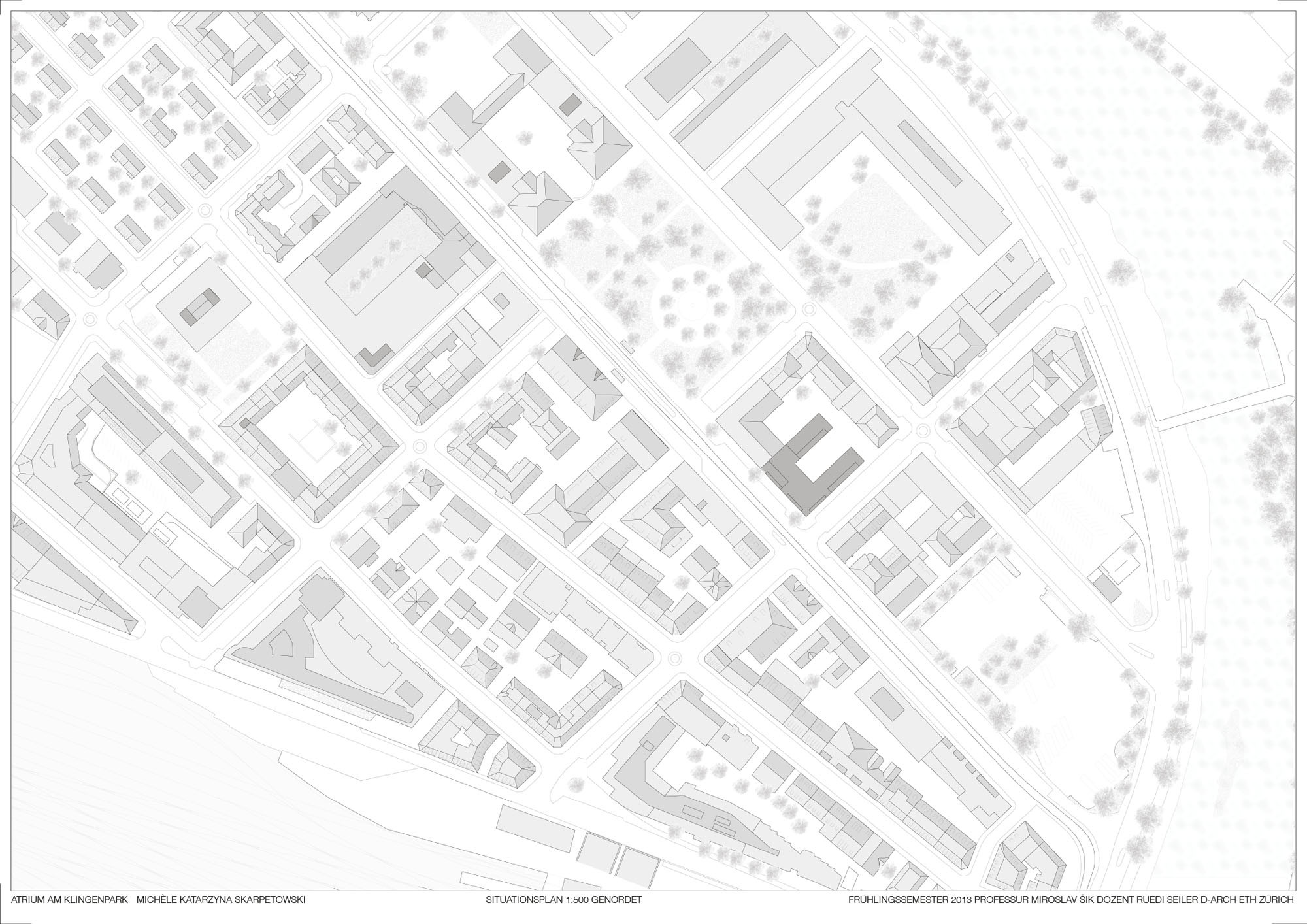Click the caption 'SITUATIONSPLAN 1:500 GENORDET'
1307x924 pixels.
[565, 900]
